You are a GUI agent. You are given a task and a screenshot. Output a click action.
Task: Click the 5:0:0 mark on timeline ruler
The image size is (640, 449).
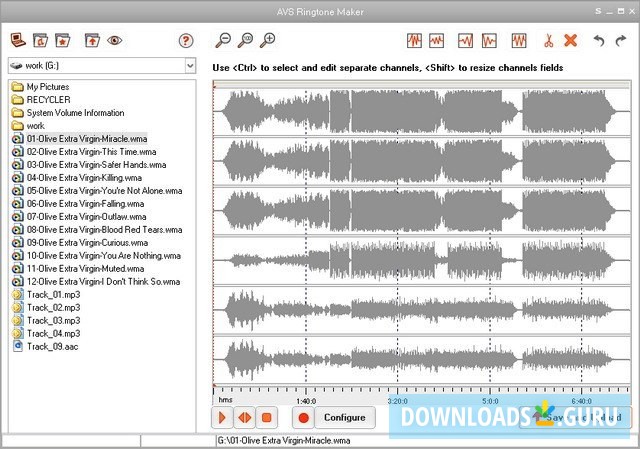pos(490,401)
